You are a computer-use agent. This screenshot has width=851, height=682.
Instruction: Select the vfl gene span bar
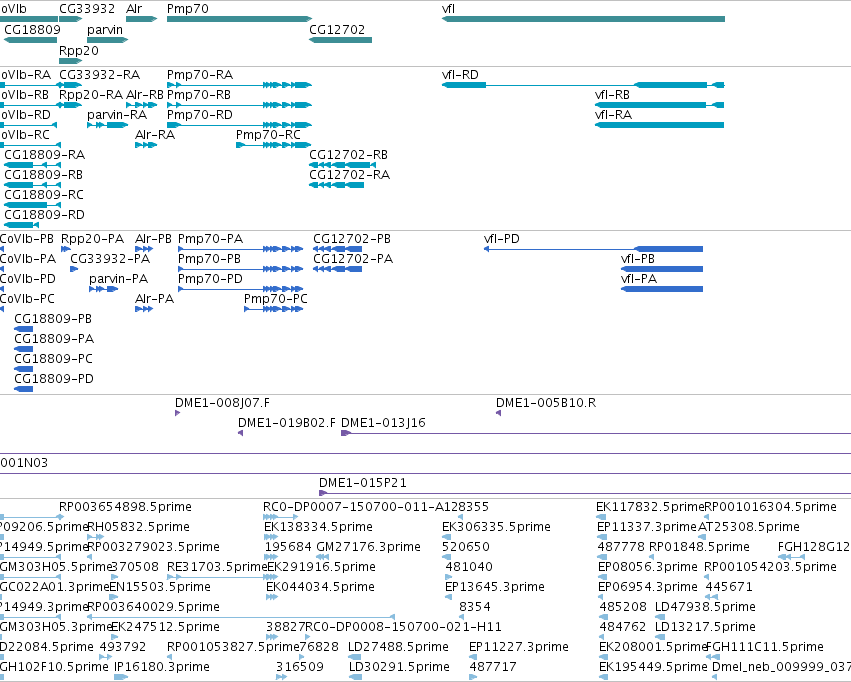(583, 19)
